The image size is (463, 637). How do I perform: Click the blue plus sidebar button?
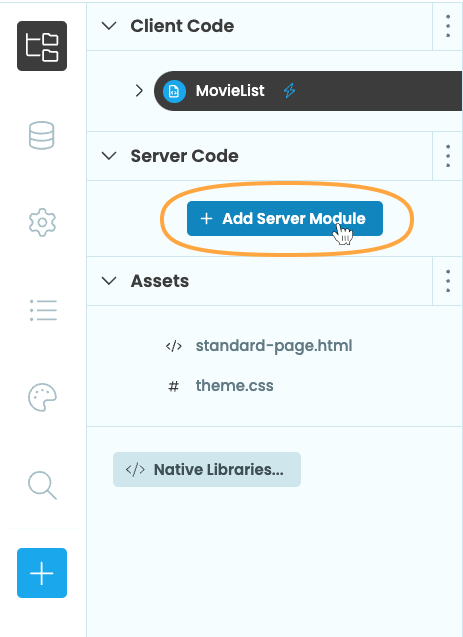[x=42, y=573]
